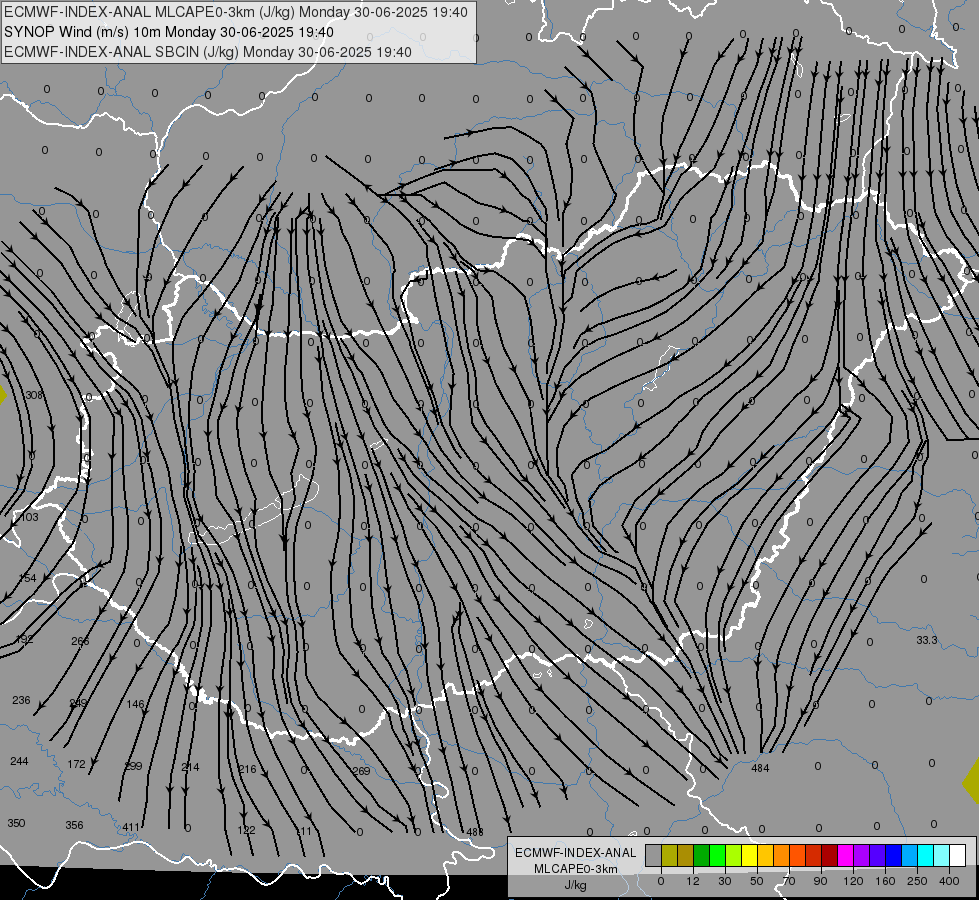This screenshot has width=979, height=900.
Task: Click the map data value 484
Action: click(760, 768)
